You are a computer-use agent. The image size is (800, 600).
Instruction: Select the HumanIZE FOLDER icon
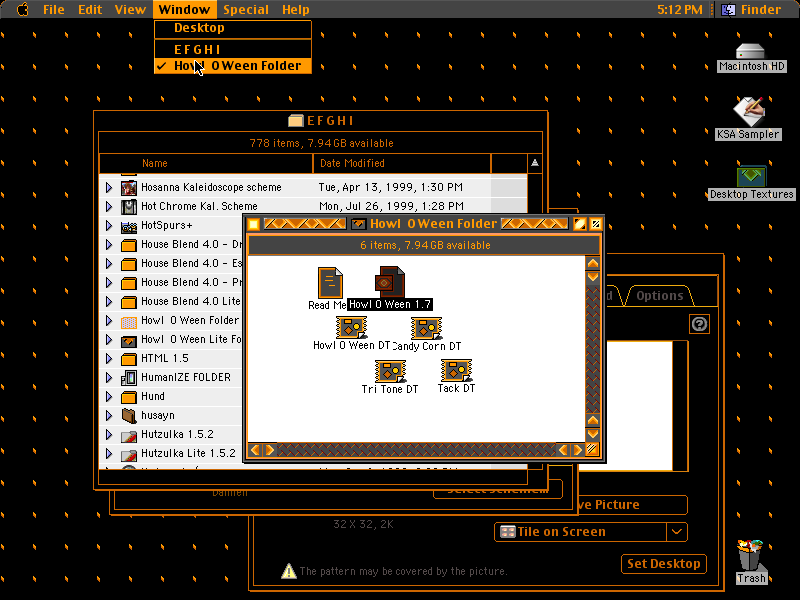(x=129, y=378)
